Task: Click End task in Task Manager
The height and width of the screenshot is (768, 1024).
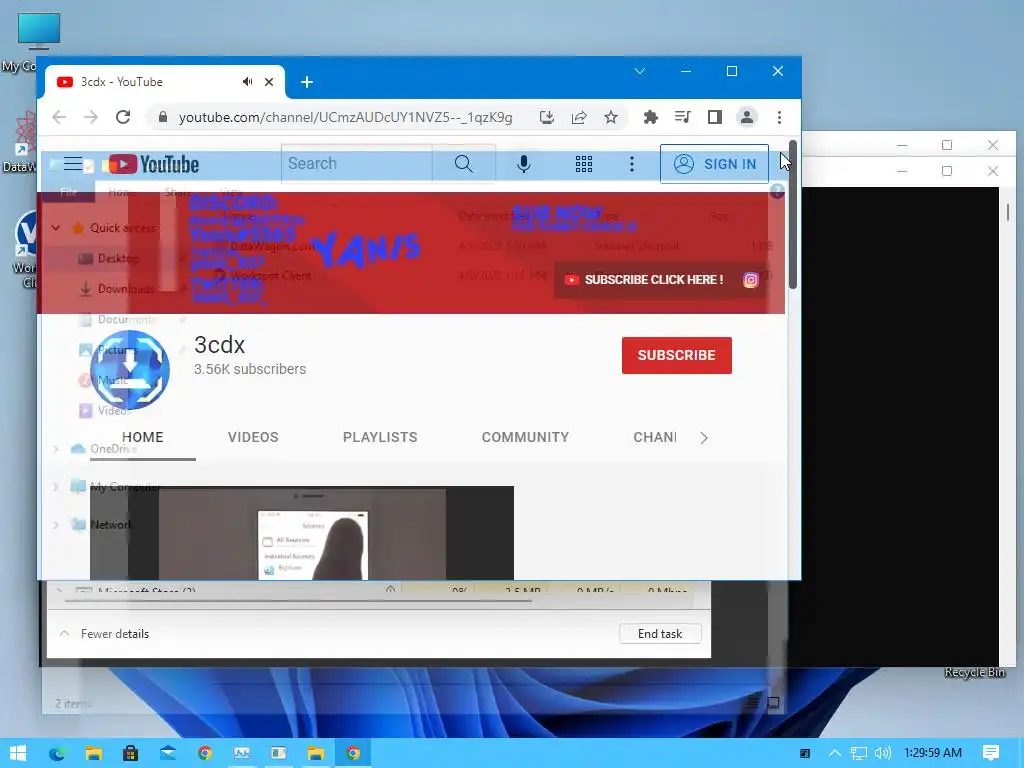Action: (660, 633)
